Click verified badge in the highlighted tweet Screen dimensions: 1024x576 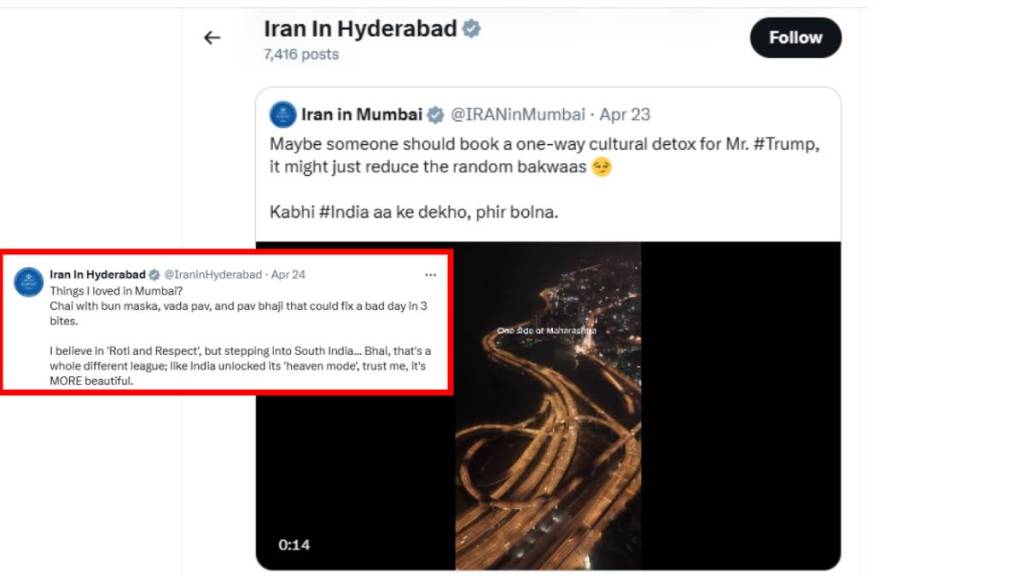(x=154, y=275)
